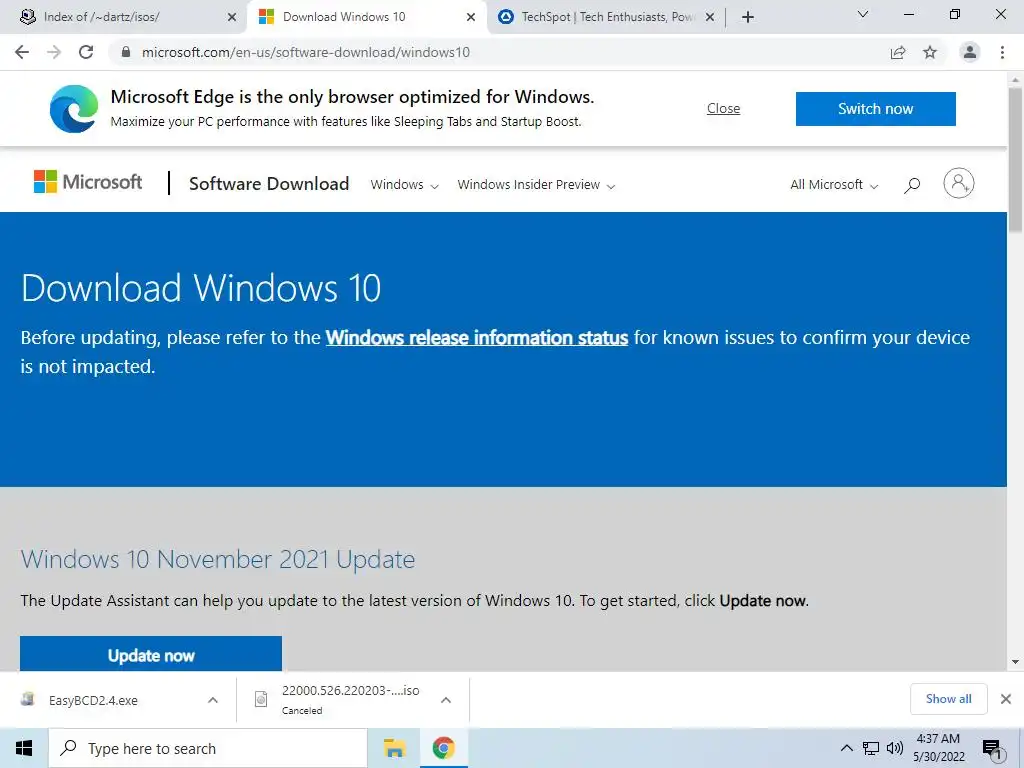1024x768 pixels.
Task: Expand EasyBCD2.4.exe download options
Action: coord(213,700)
